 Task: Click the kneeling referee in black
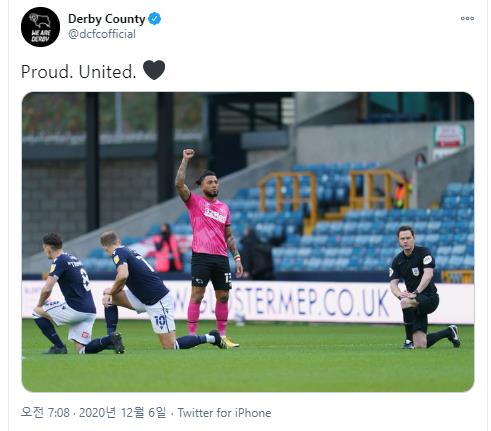(x=421, y=287)
